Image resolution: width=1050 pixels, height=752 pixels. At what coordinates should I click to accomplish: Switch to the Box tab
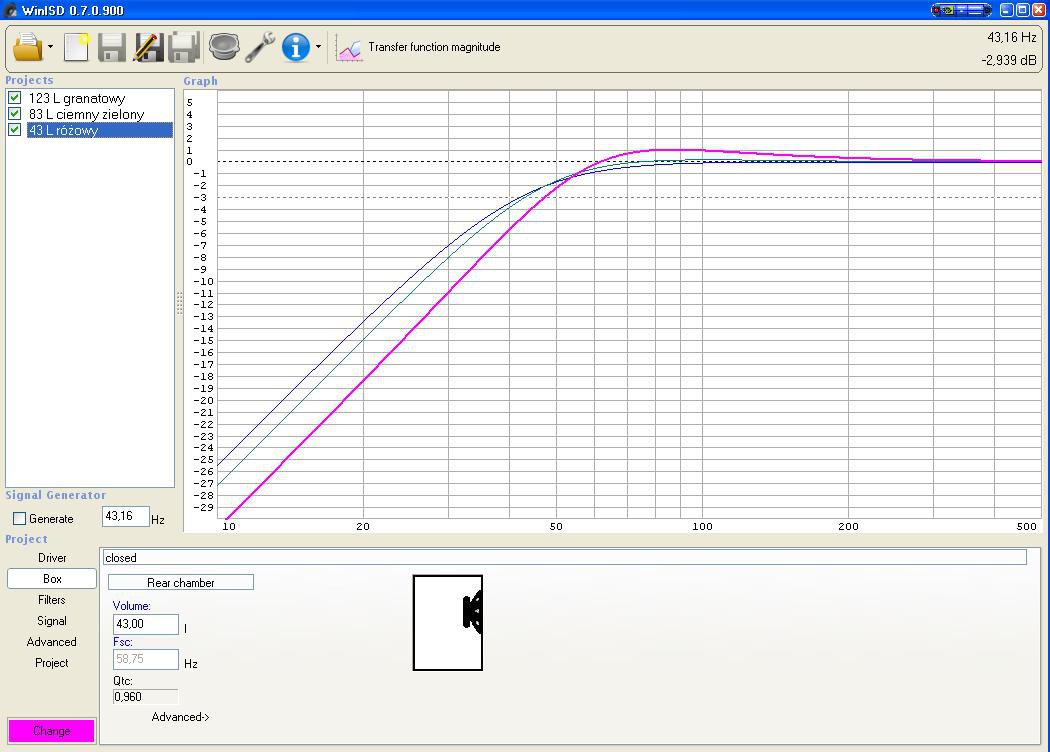point(52,579)
